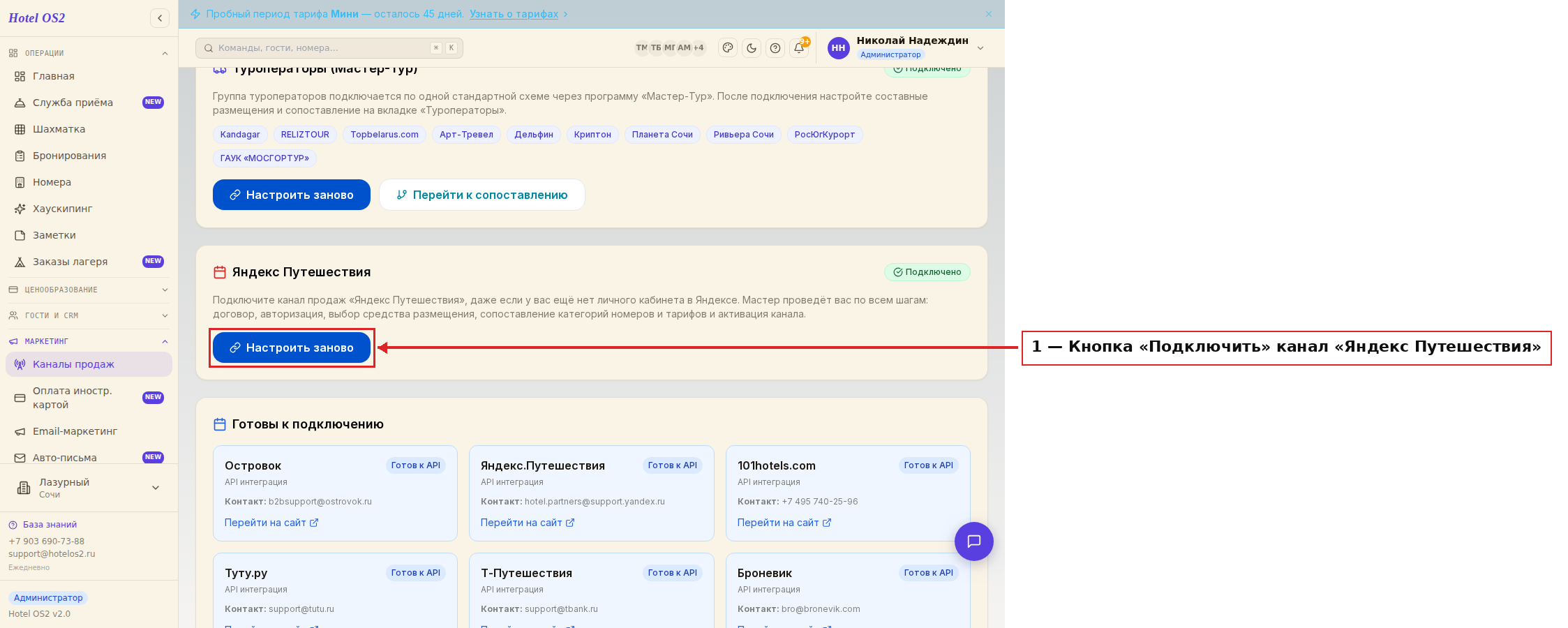Screen dimensions: 1568x628
Task: Collapse the МАРКЕТИНГ section
Action: 89,341
